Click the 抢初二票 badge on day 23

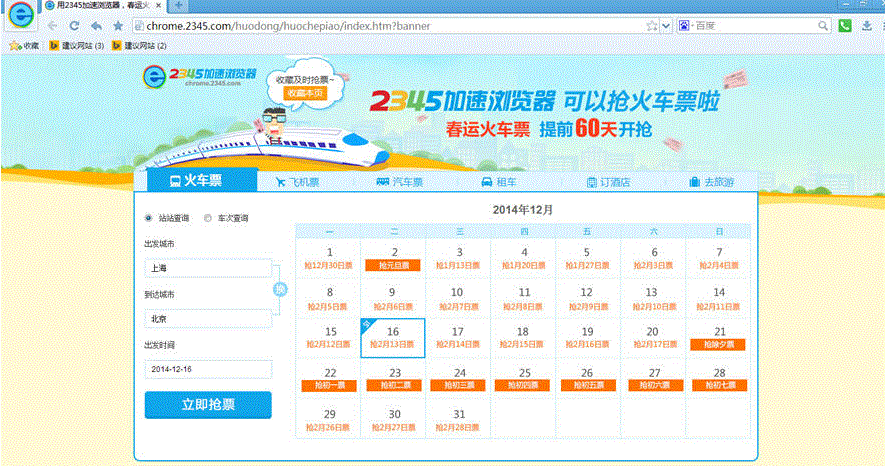[x=394, y=385]
